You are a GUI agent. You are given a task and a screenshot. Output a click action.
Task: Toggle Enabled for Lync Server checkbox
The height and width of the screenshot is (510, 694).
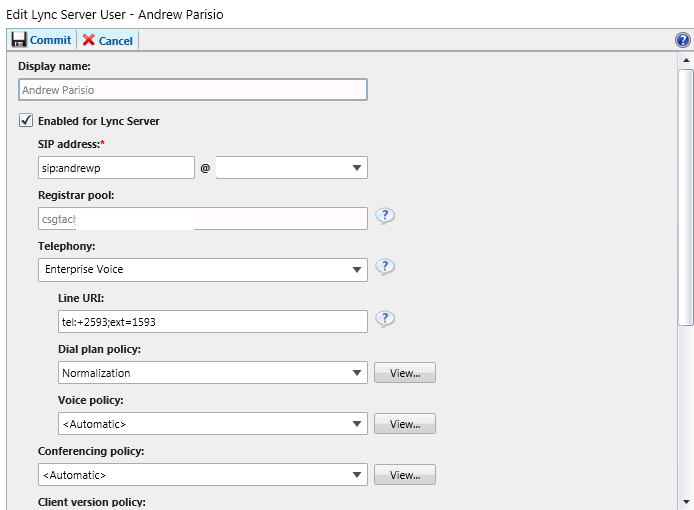coord(26,120)
